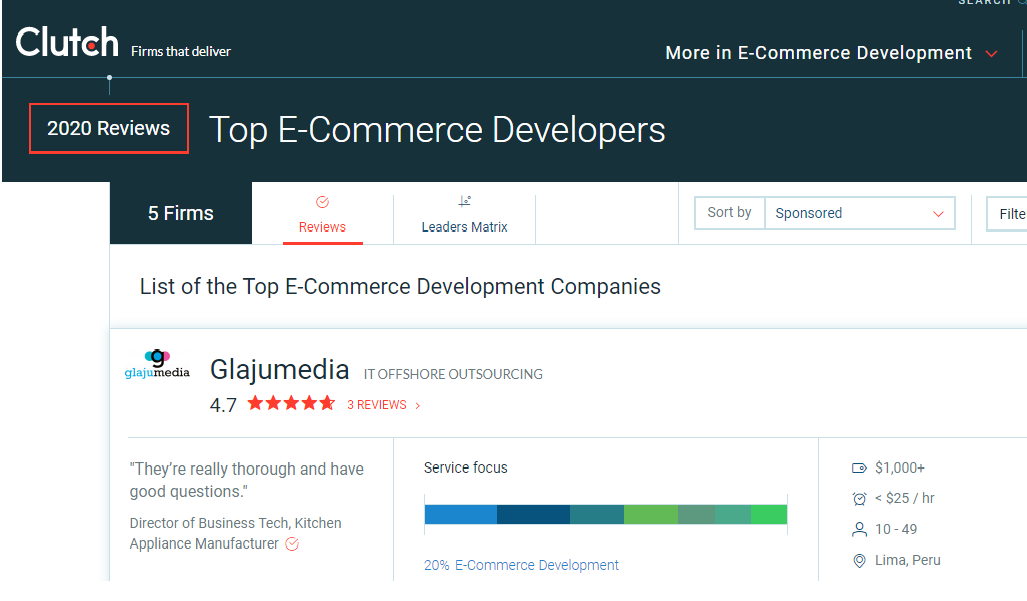Click the 2020 Reviews button

coord(109,128)
